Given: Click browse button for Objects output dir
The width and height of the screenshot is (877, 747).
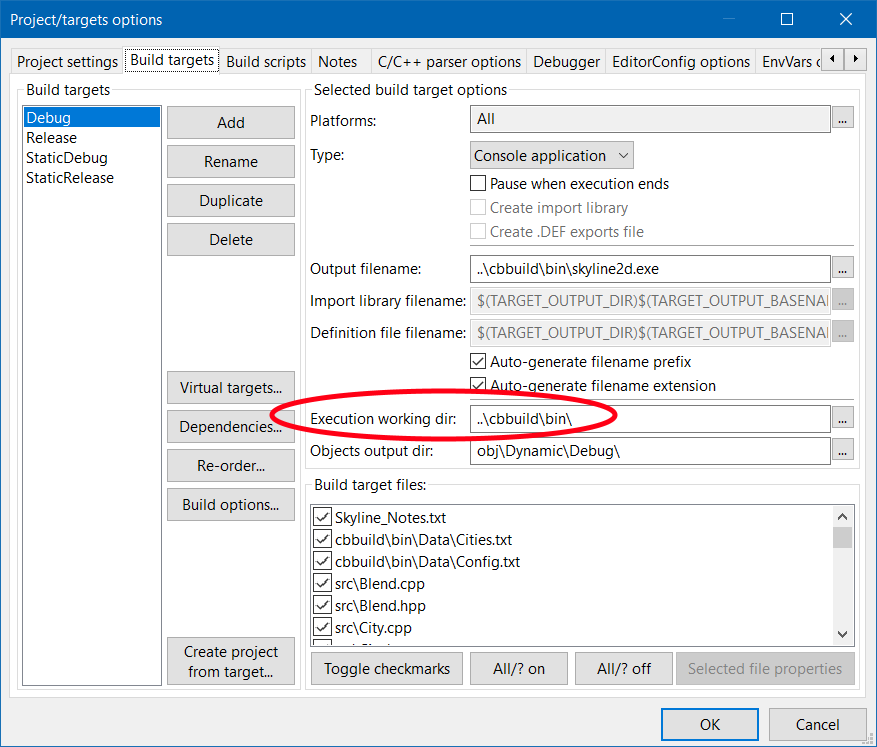Looking at the screenshot, I should tap(843, 451).
